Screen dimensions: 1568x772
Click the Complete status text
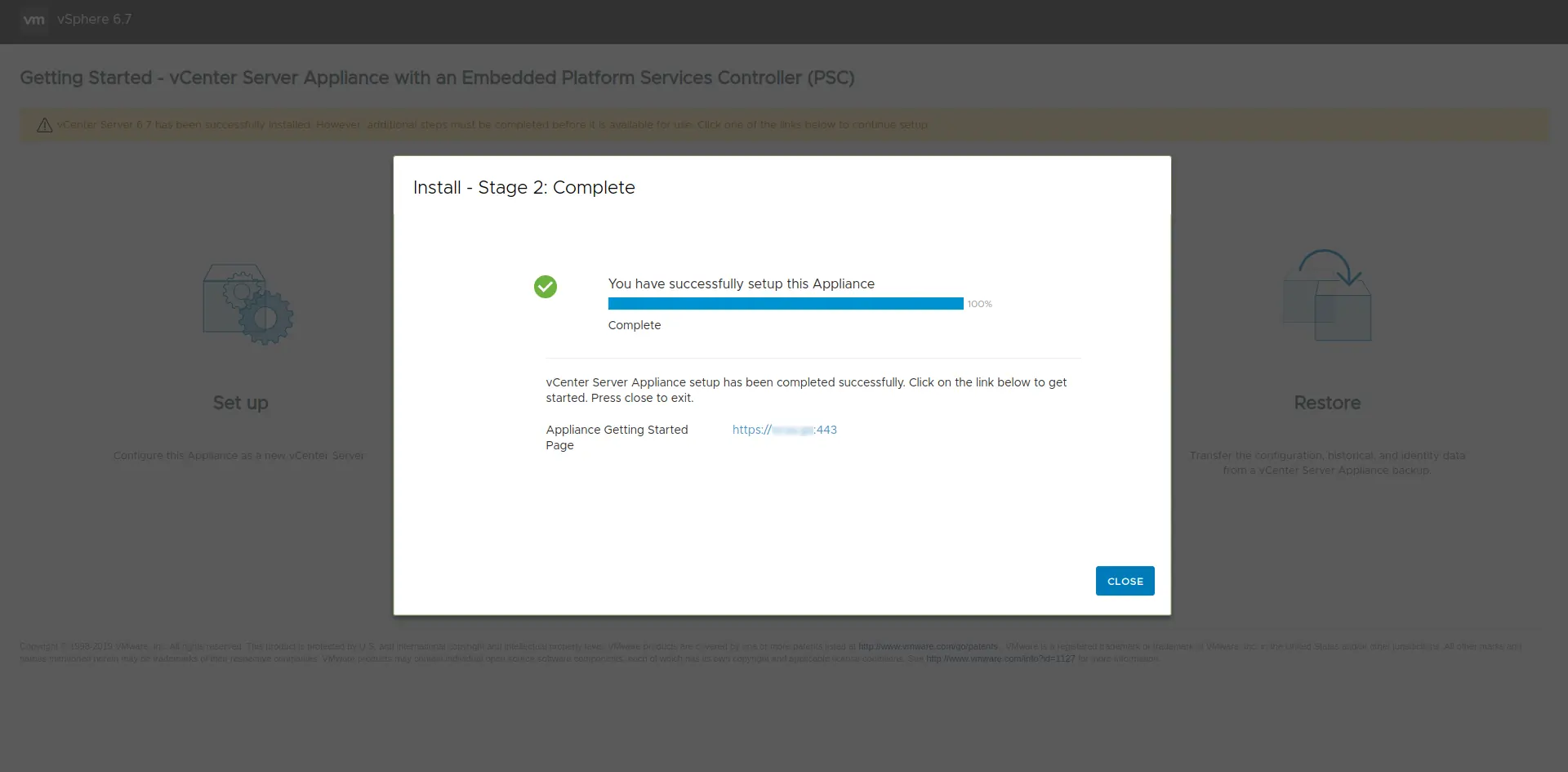click(x=635, y=325)
